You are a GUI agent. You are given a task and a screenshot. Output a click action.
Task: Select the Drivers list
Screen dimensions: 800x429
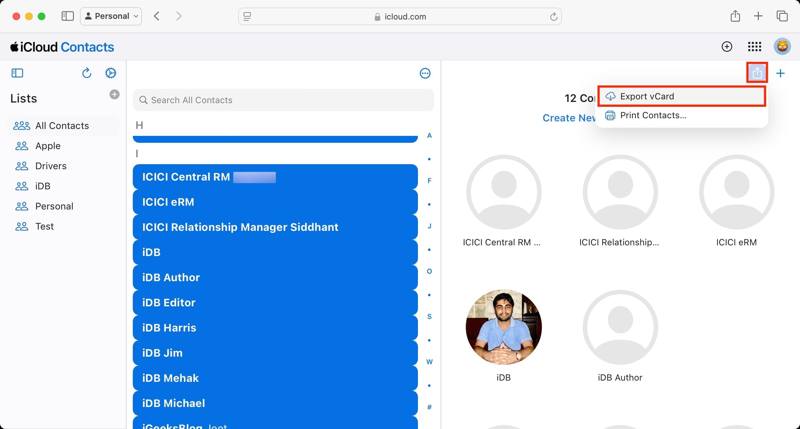64,166
